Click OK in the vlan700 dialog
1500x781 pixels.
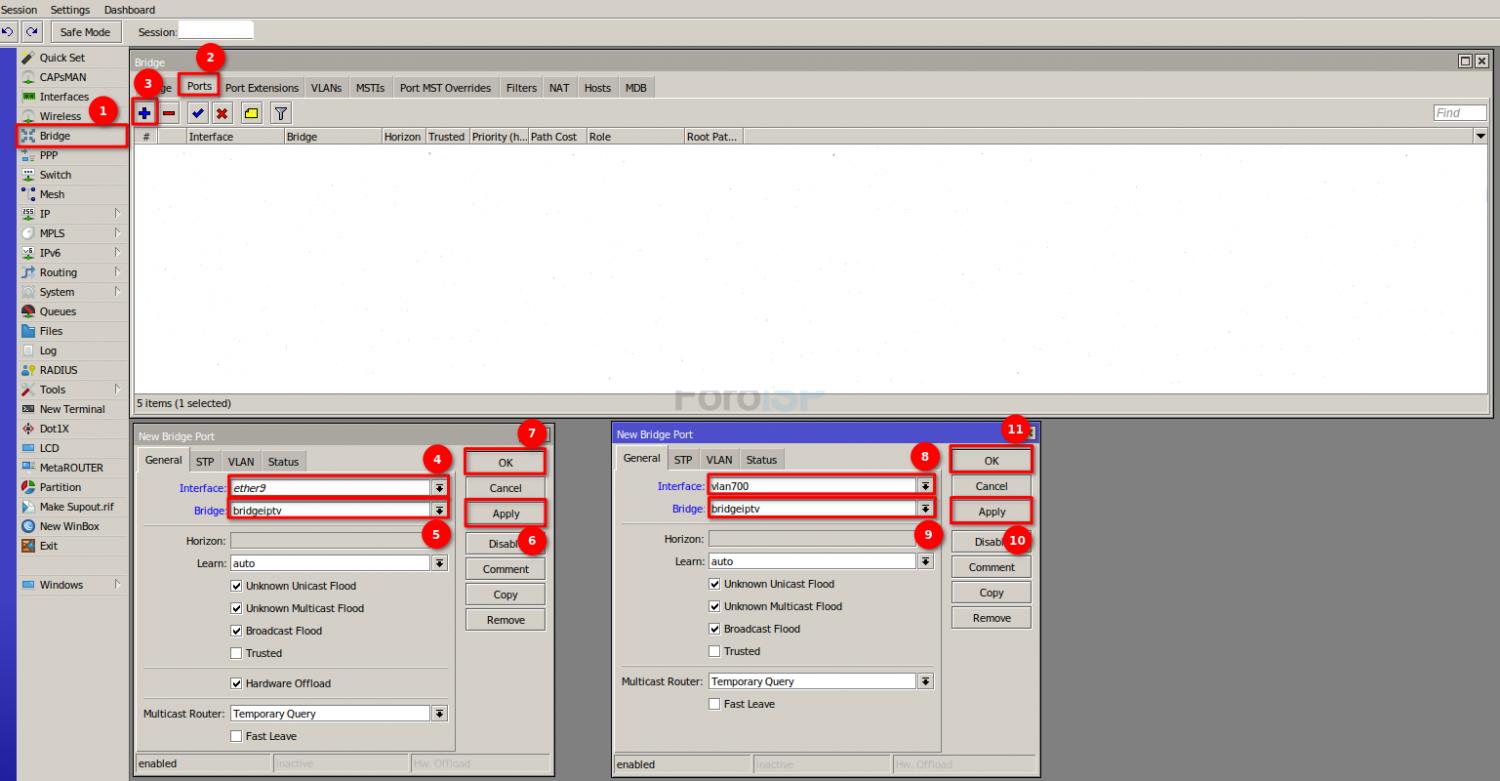click(x=991, y=461)
